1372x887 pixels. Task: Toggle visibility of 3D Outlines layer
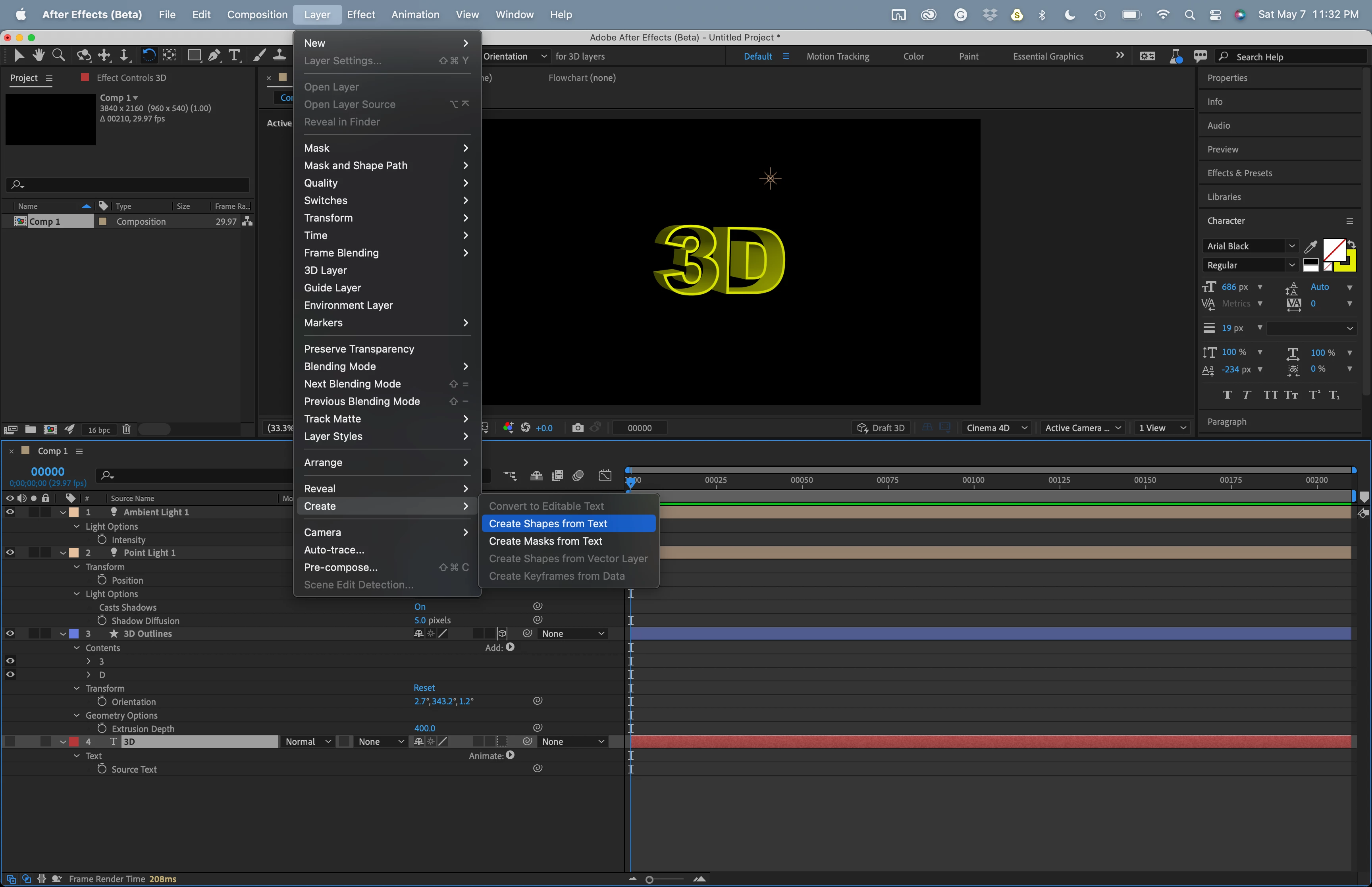click(10, 634)
